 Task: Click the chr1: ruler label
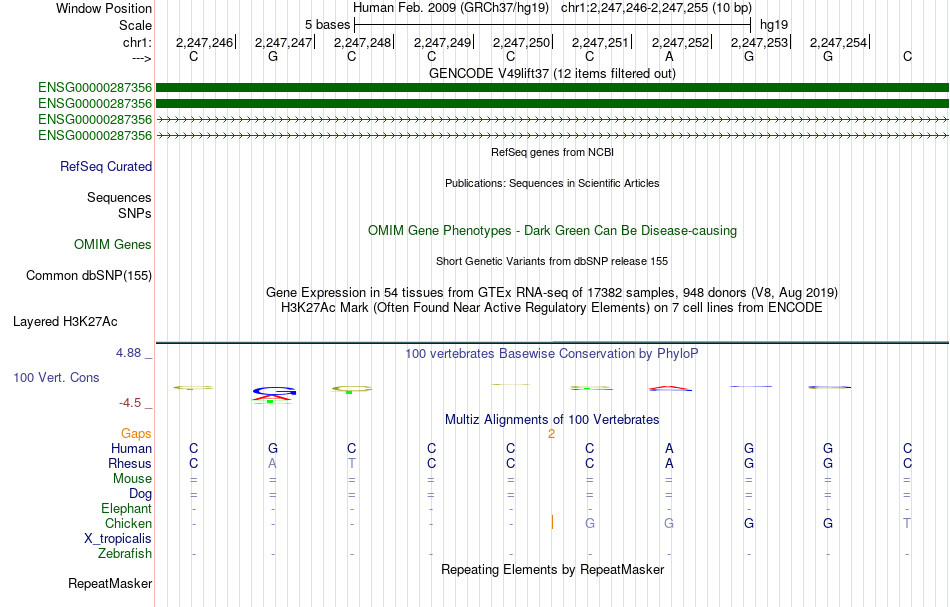[x=137, y=42]
